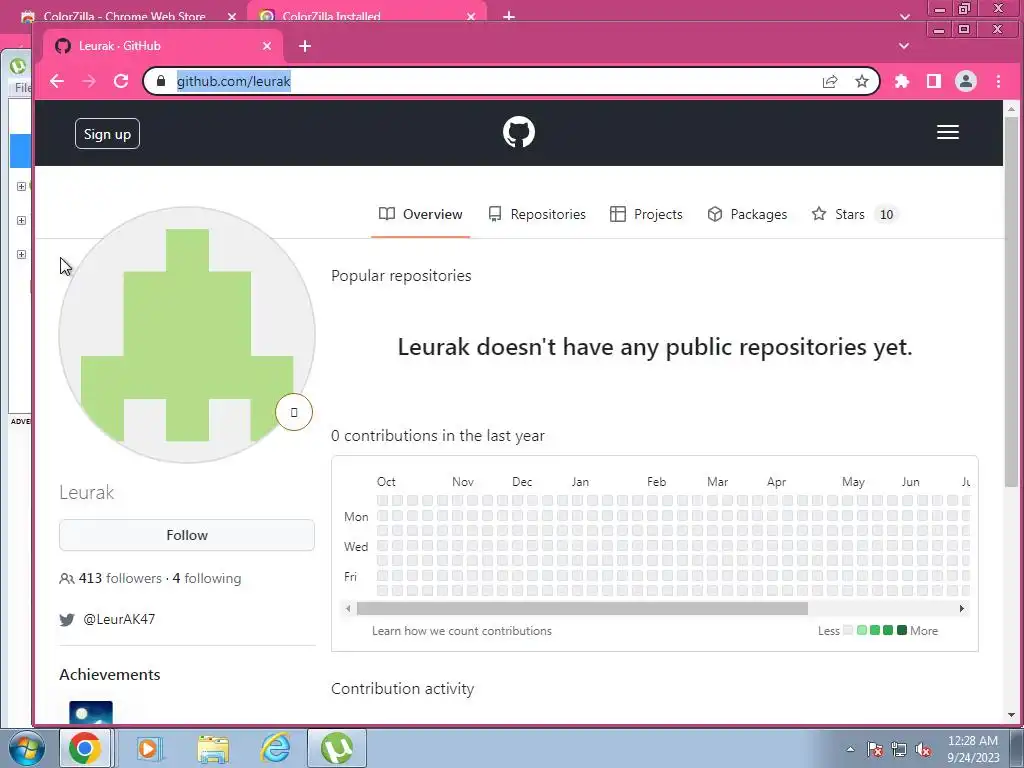Share this page via the share icon
Image resolution: width=1024 pixels, height=768 pixels.
830,81
